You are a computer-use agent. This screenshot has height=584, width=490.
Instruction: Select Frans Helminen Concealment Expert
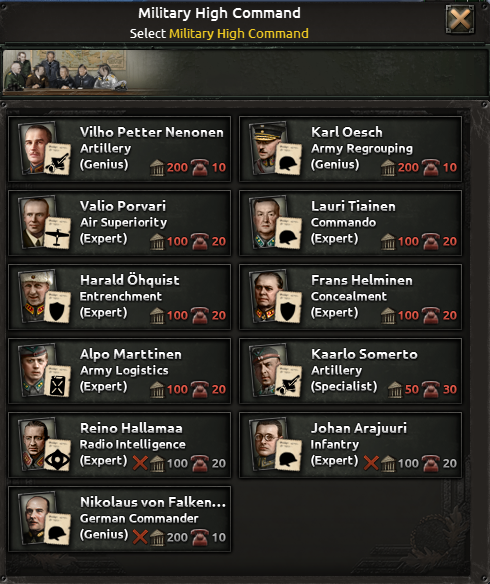350,297
